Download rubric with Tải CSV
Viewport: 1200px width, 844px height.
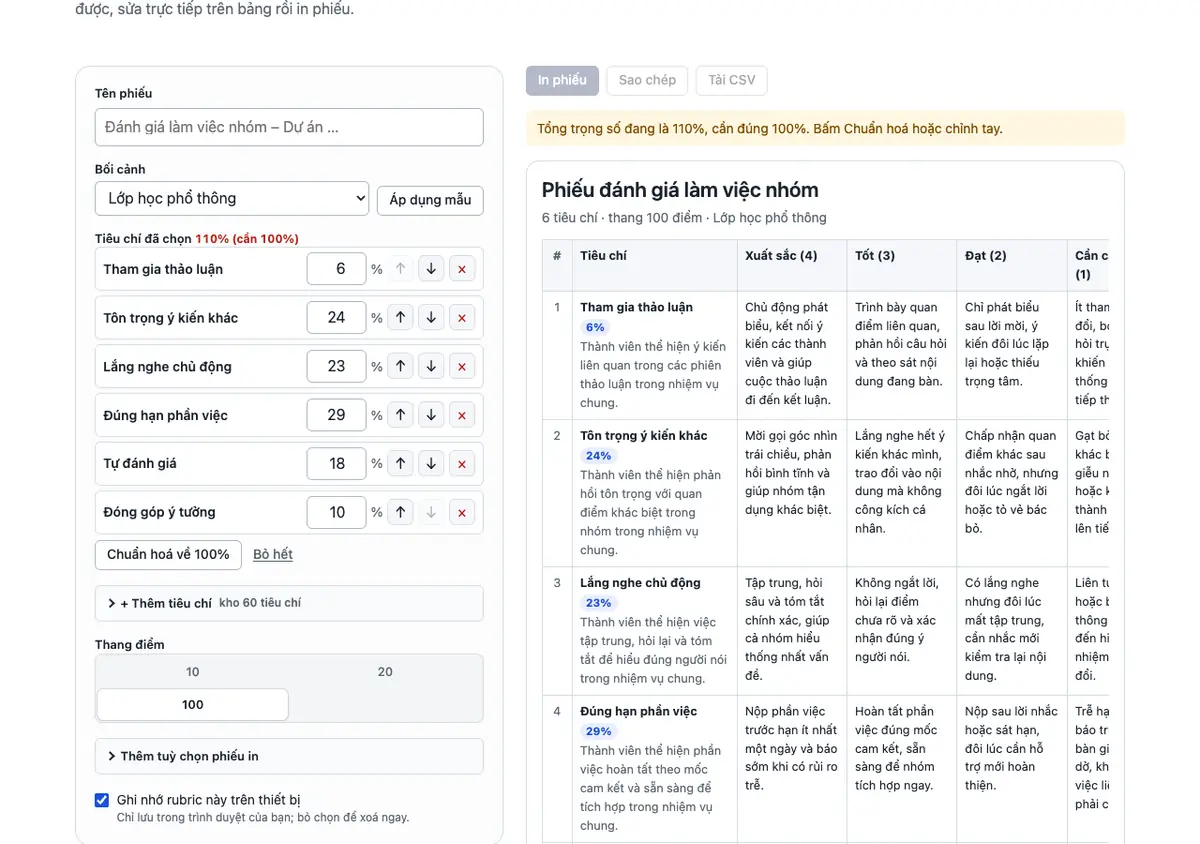pos(732,80)
